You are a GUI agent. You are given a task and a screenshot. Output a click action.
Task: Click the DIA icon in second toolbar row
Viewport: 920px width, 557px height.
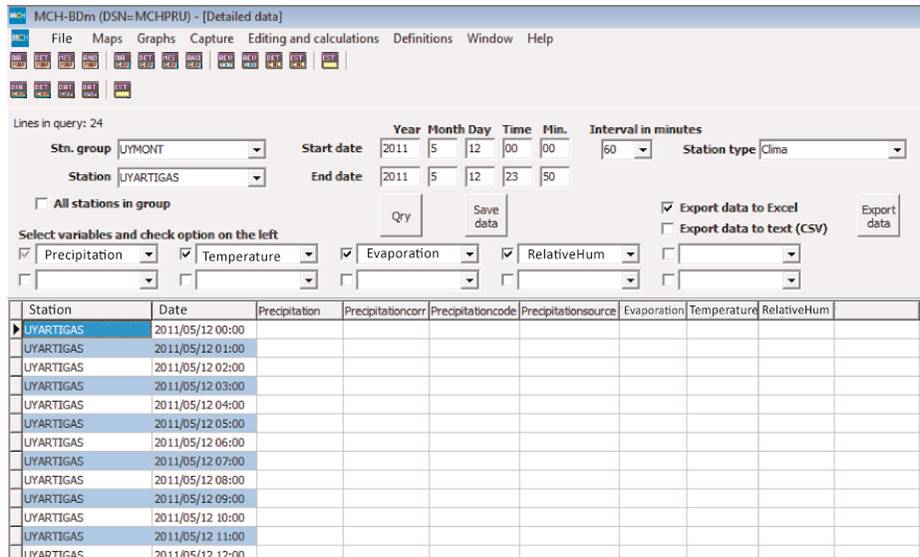[18, 89]
